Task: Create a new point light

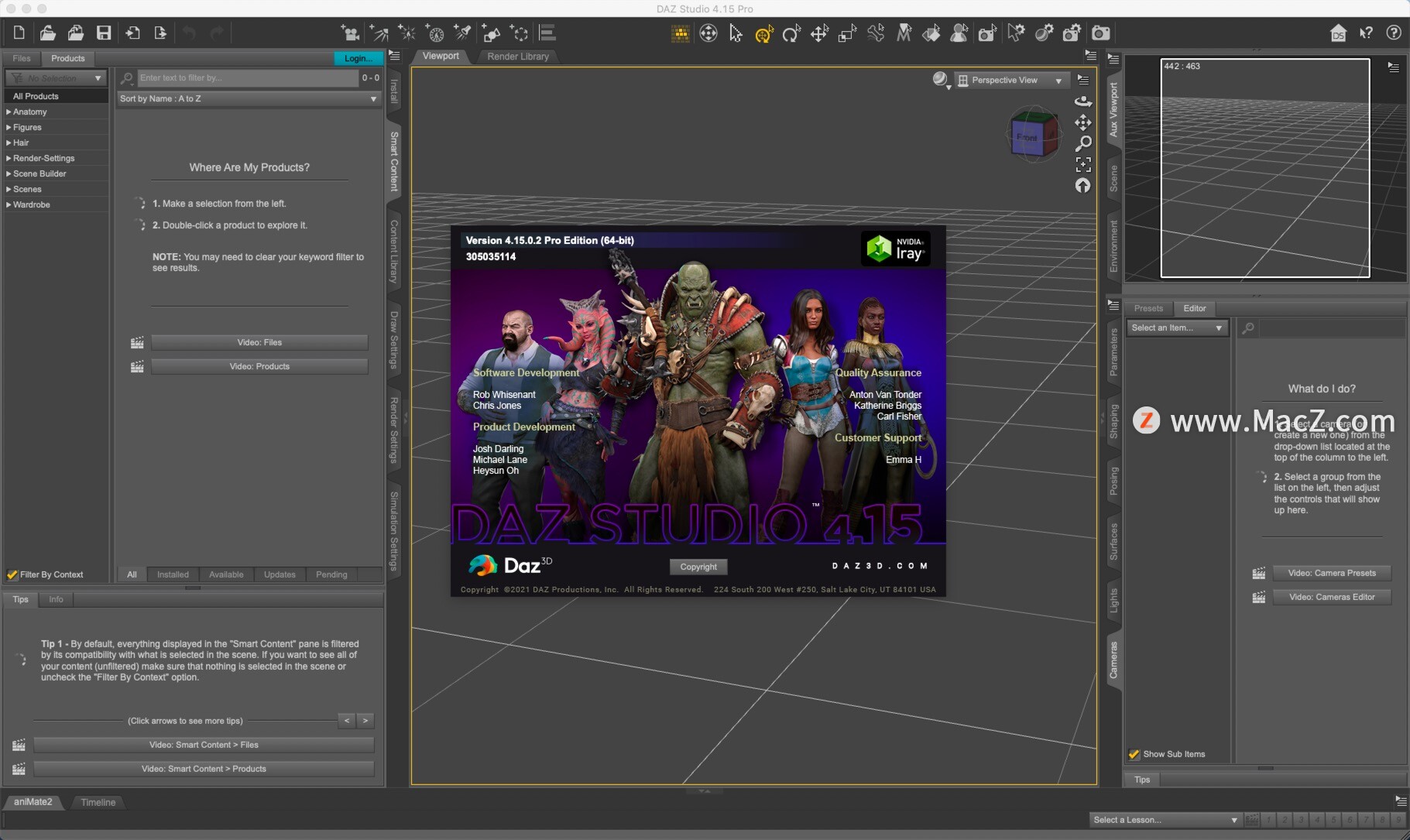Action: tap(407, 33)
